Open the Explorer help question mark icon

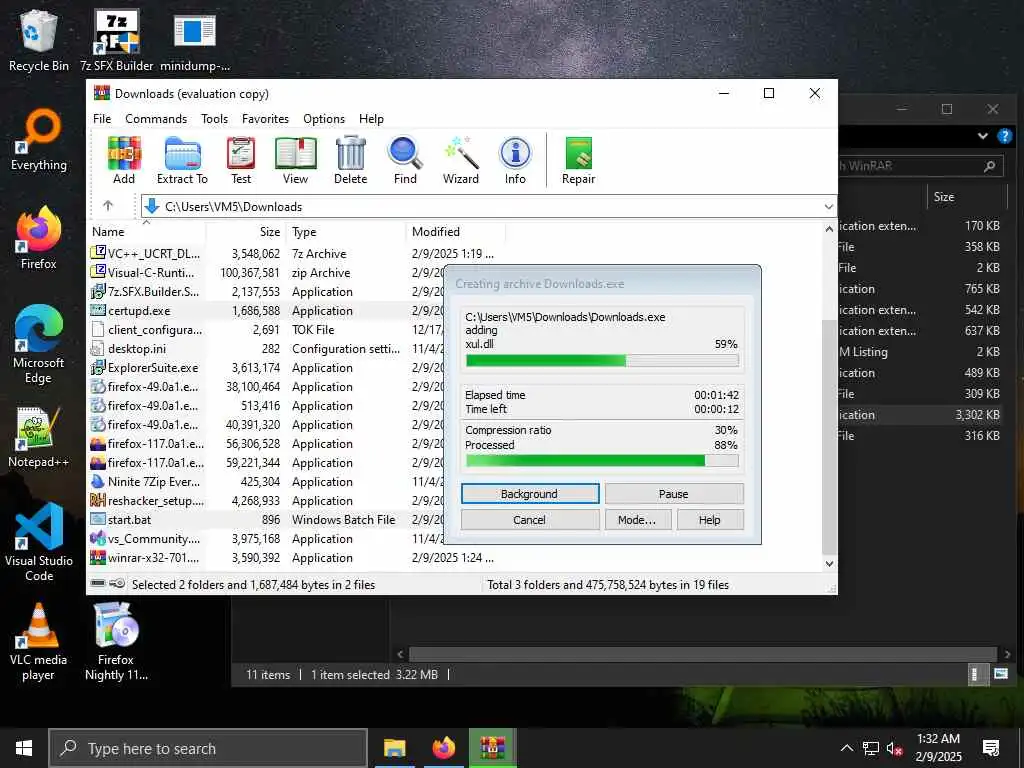(x=1004, y=136)
